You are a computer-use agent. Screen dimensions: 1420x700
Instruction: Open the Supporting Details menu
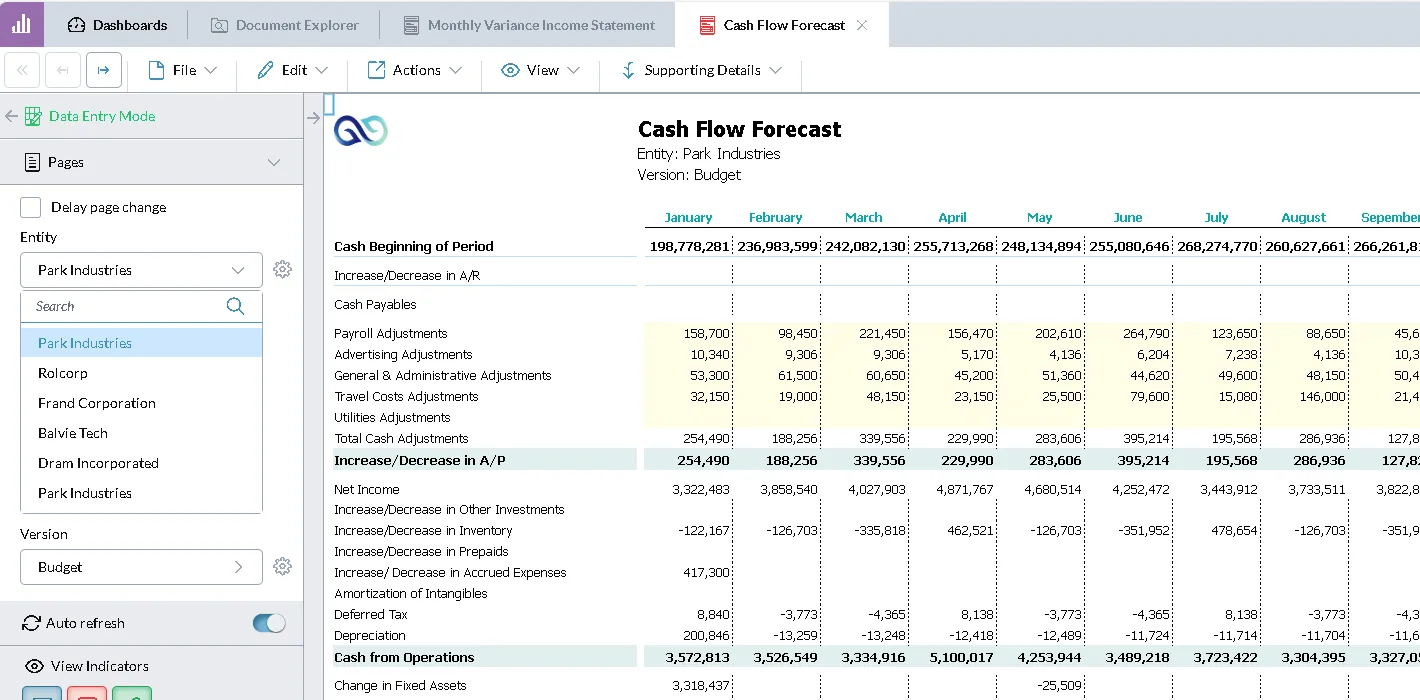click(x=701, y=70)
